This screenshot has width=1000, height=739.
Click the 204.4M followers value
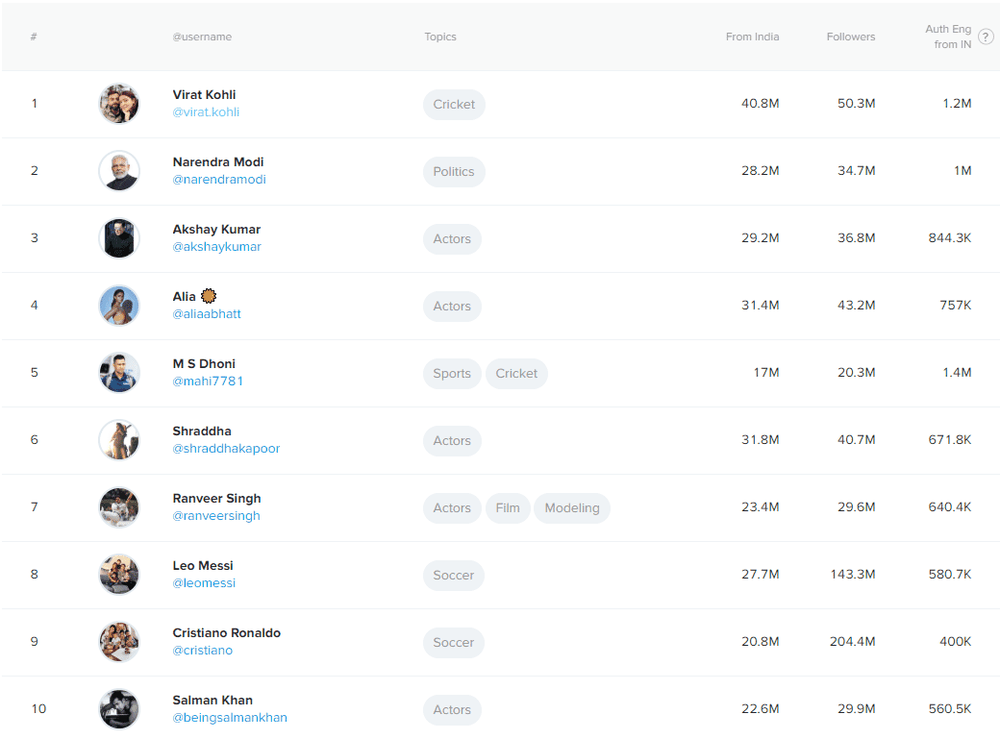(x=852, y=642)
